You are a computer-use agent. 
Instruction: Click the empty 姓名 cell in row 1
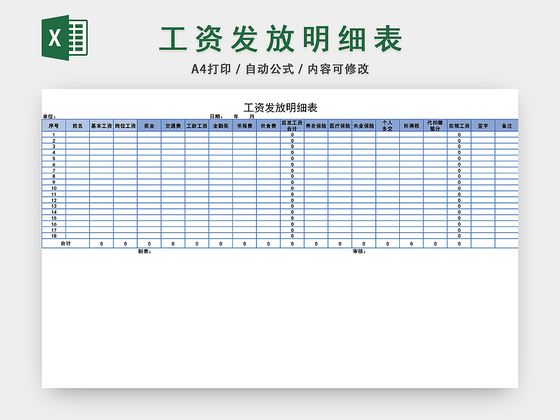(78, 135)
